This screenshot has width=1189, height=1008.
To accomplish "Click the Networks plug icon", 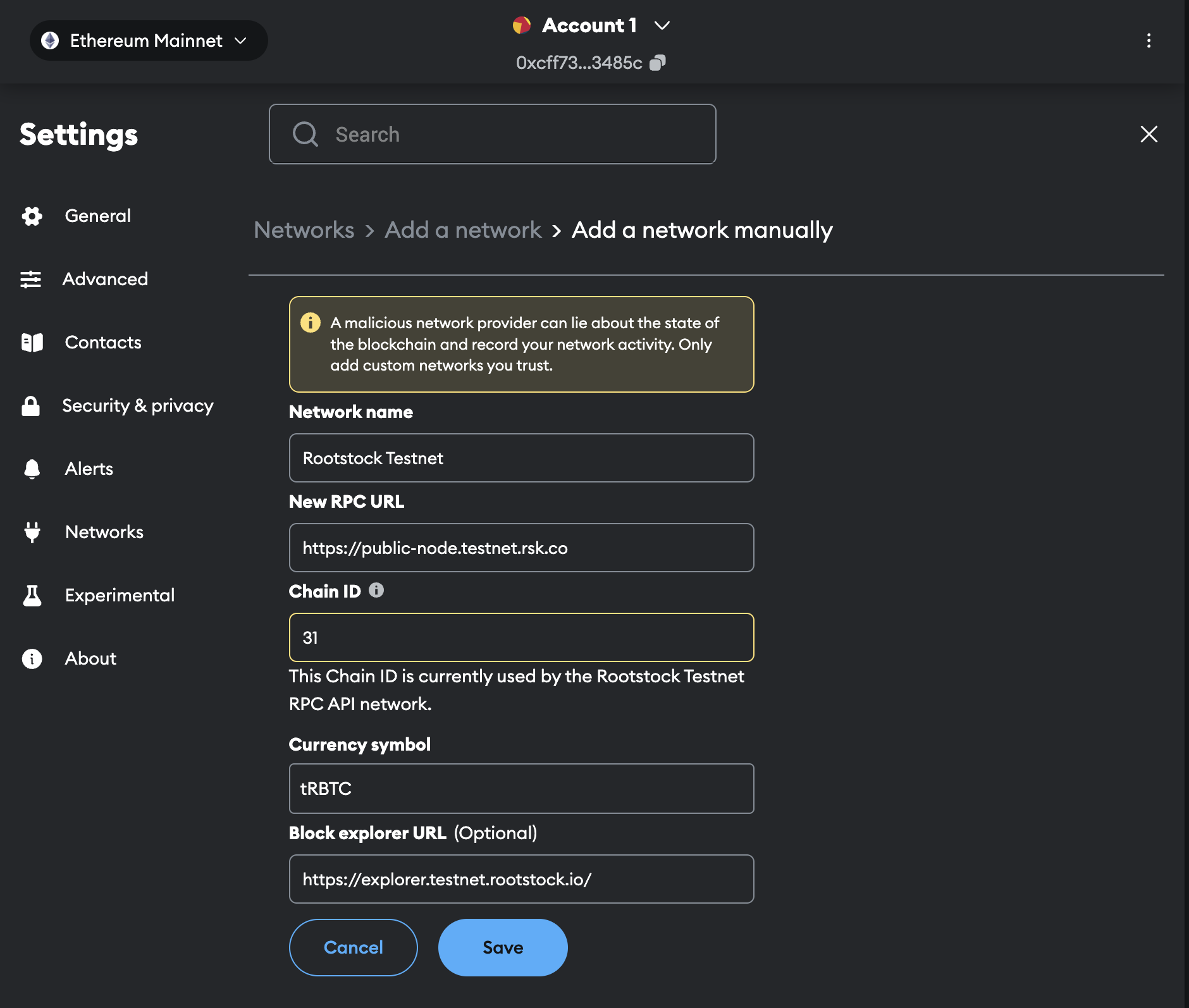I will (x=32, y=532).
